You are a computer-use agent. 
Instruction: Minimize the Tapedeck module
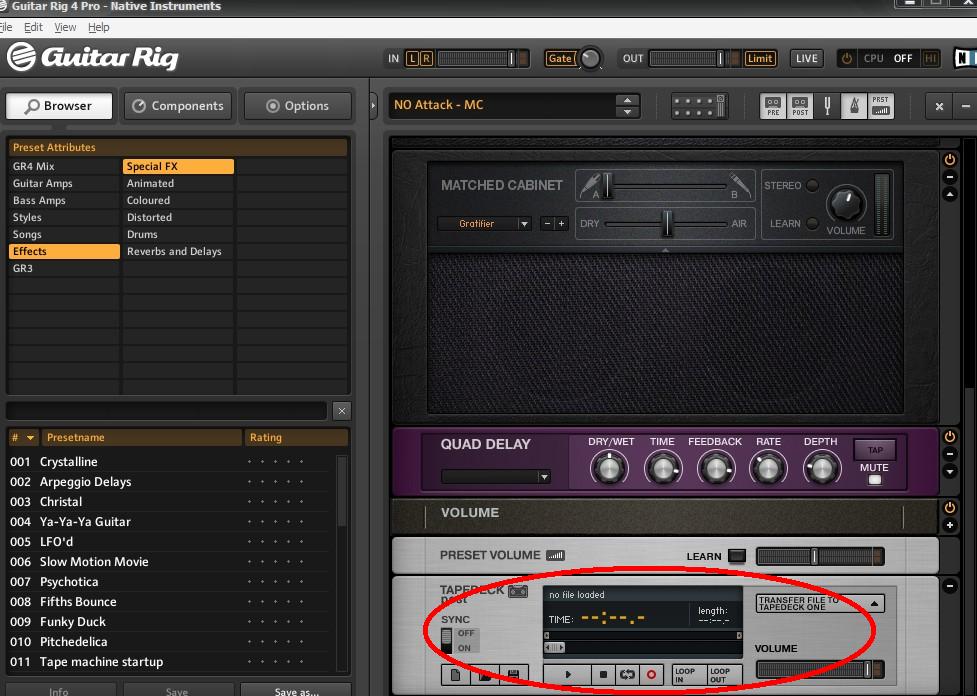tap(950, 586)
